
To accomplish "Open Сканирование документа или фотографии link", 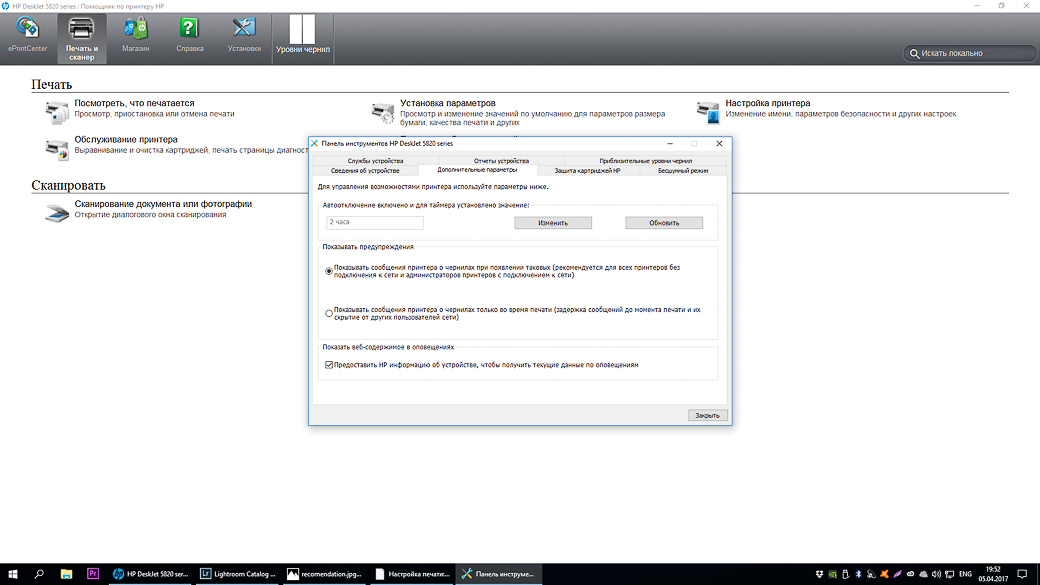I will (163, 204).
